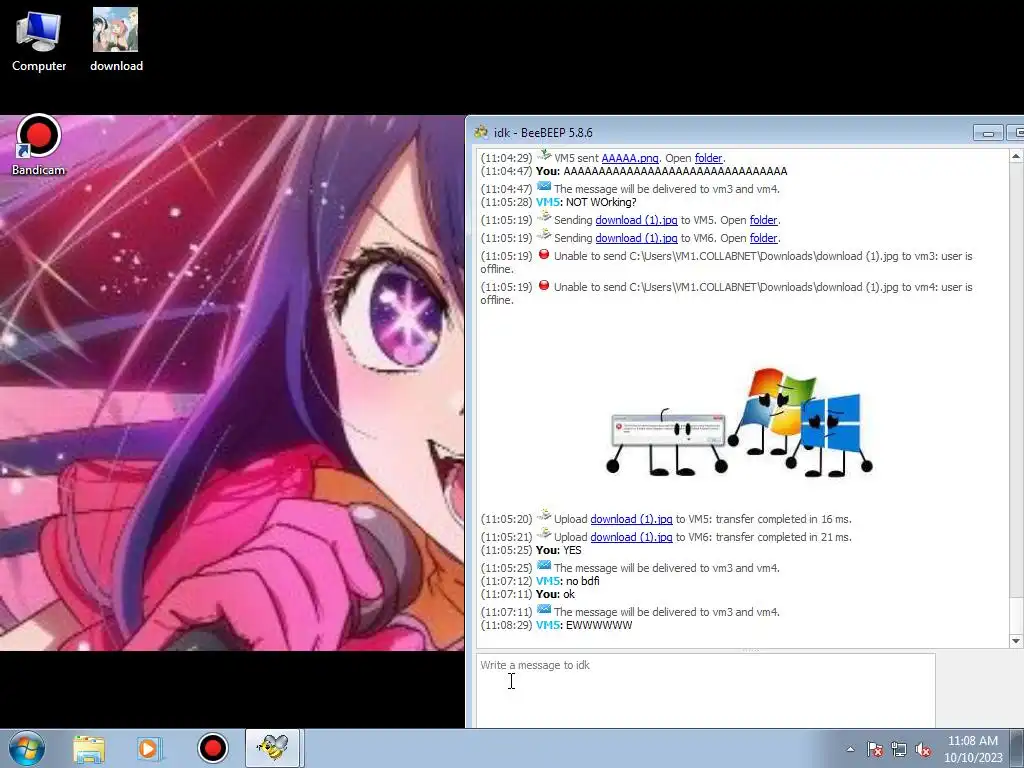Click VM5 message 'no bdfi'
Viewport: 1024px width, 768px height.
pyautogui.click(x=583, y=581)
